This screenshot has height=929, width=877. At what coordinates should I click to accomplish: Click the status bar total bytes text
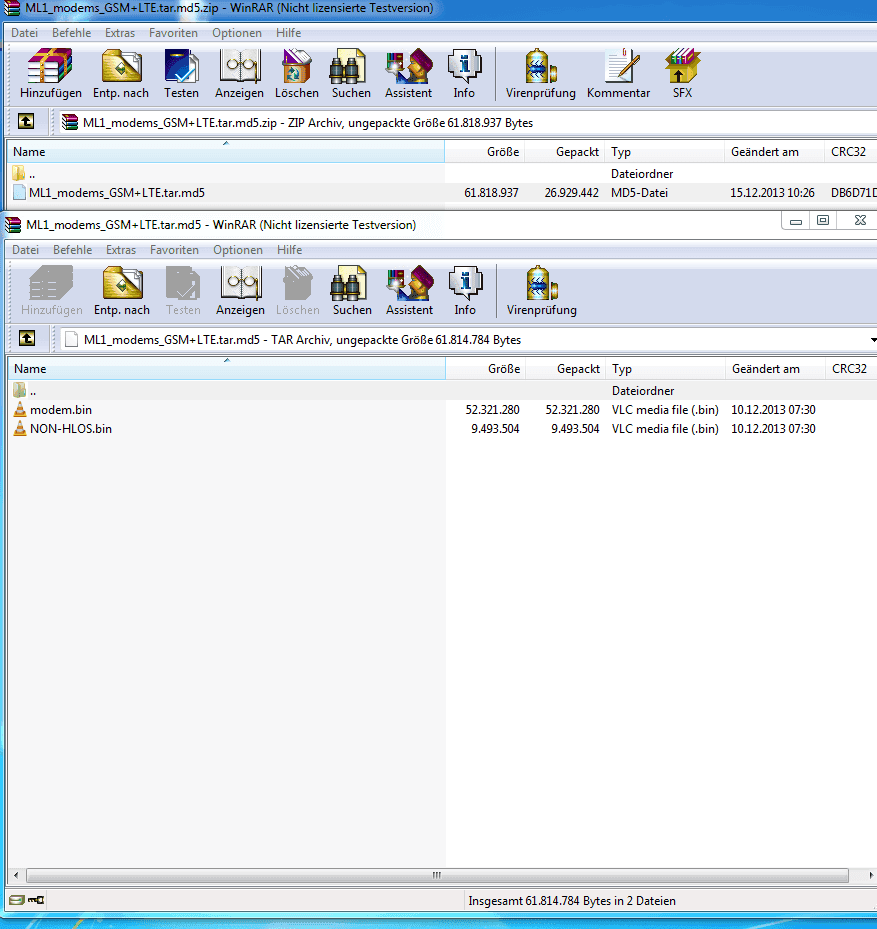572,901
